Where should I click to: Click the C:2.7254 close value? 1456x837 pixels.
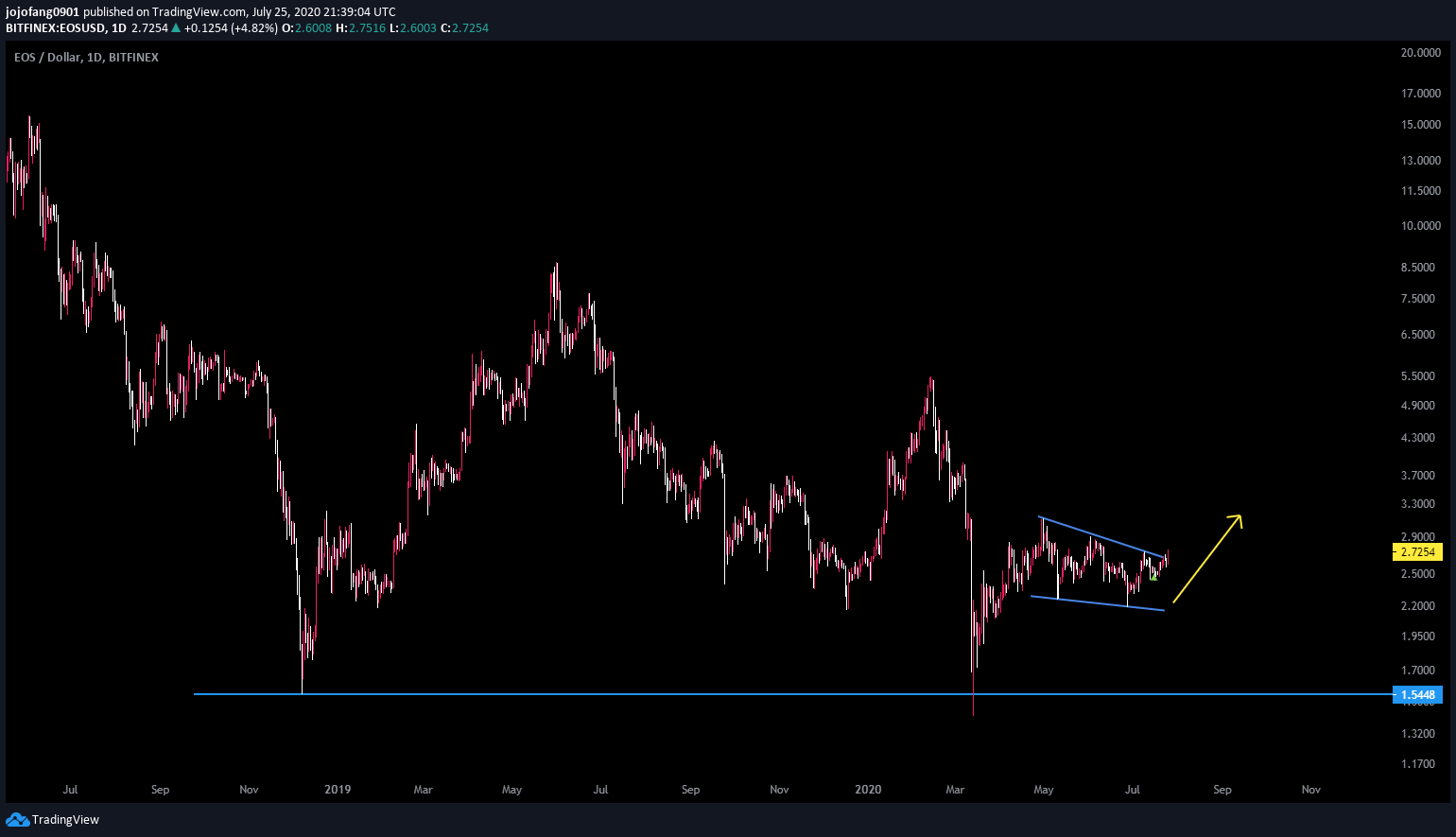click(465, 28)
